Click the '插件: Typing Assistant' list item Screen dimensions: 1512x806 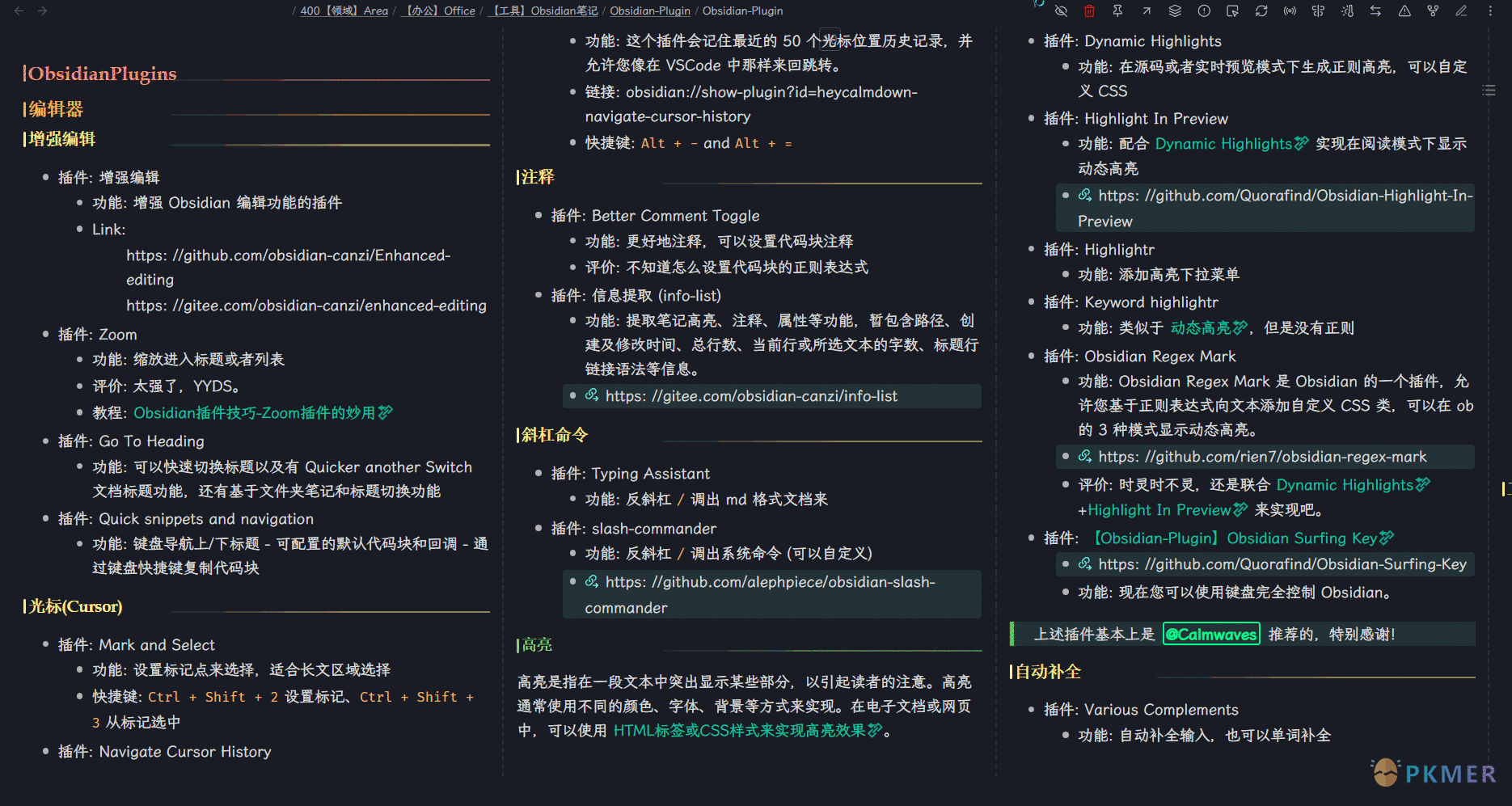coord(631,474)
